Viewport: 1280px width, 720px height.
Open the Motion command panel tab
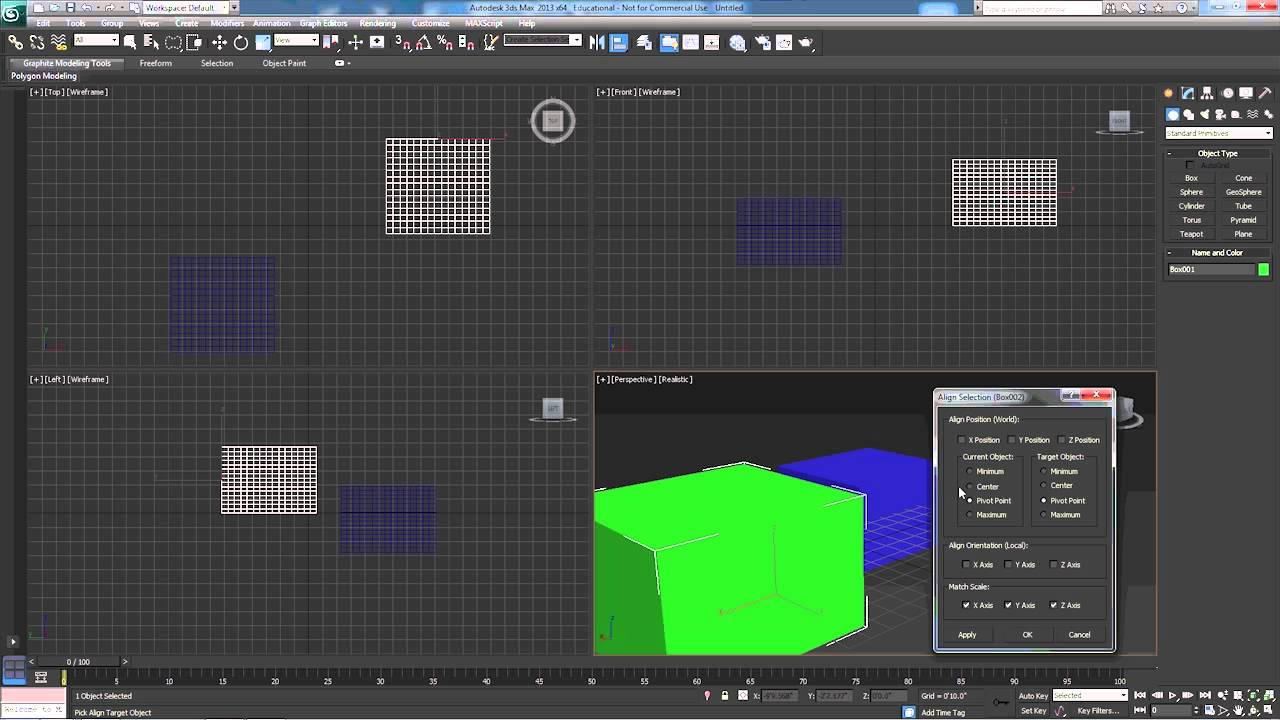[x=1227, y=93]
